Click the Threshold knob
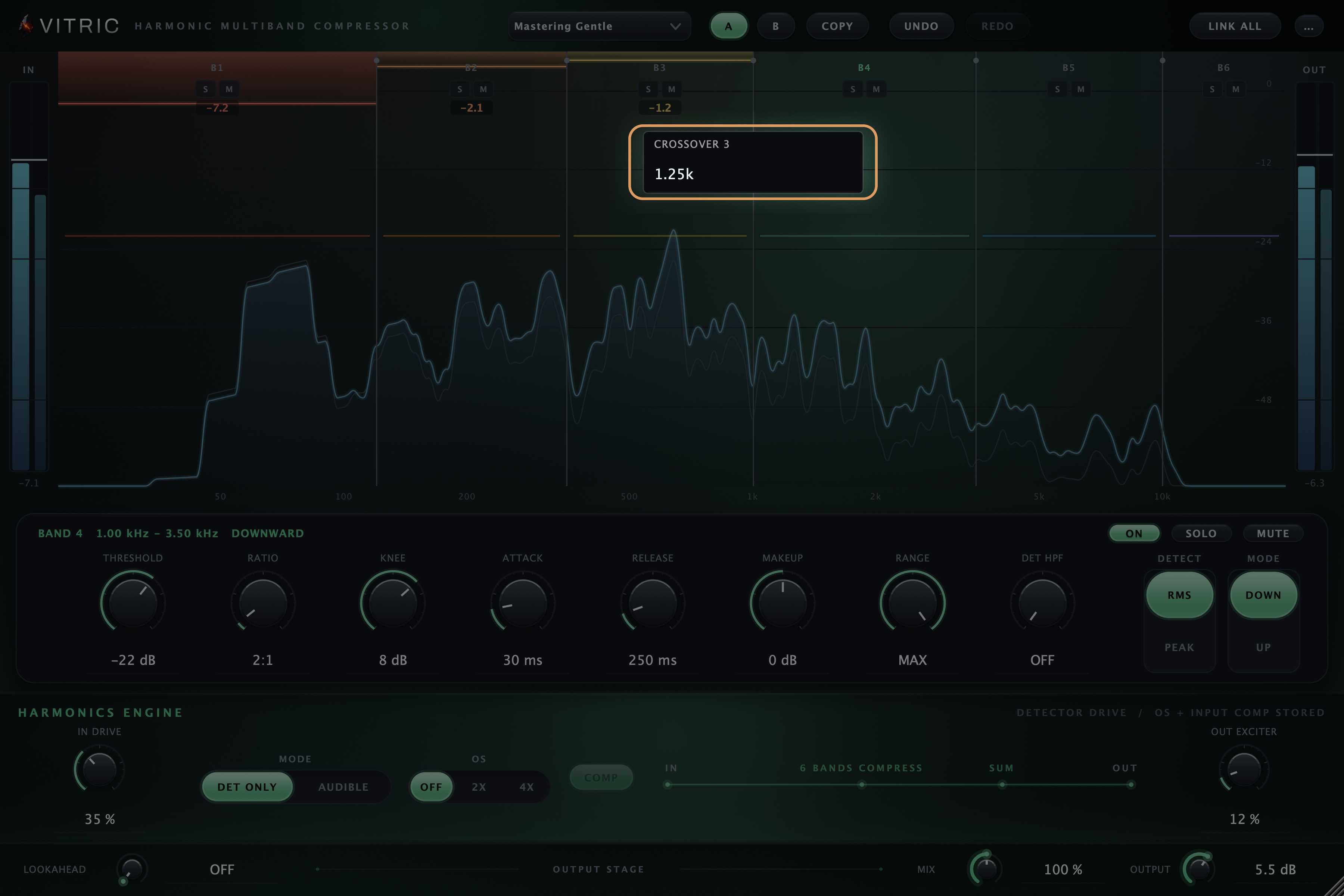 coord(133,603)
